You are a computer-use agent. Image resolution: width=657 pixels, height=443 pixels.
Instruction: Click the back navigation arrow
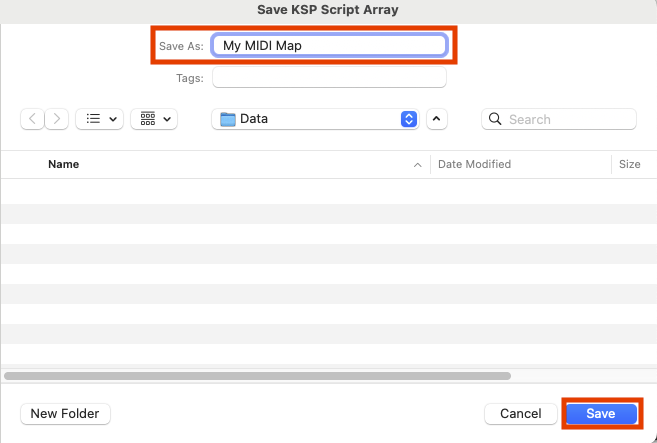[33, 119]
